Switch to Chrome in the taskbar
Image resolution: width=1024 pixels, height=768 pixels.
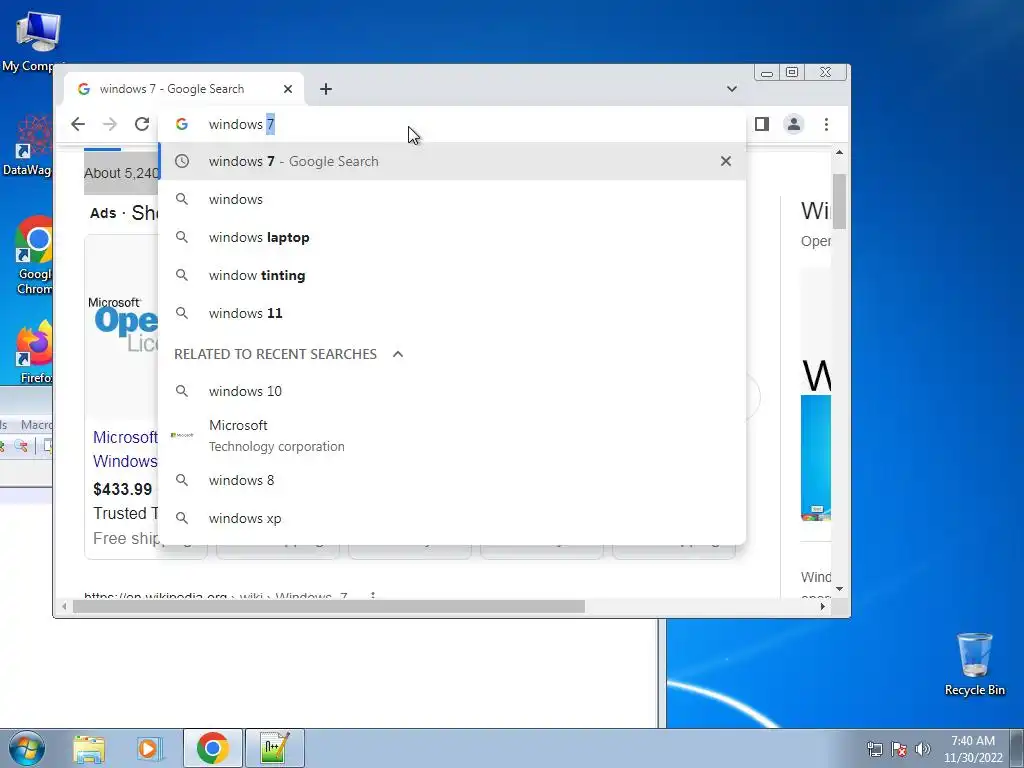click(x=212, y=748)
